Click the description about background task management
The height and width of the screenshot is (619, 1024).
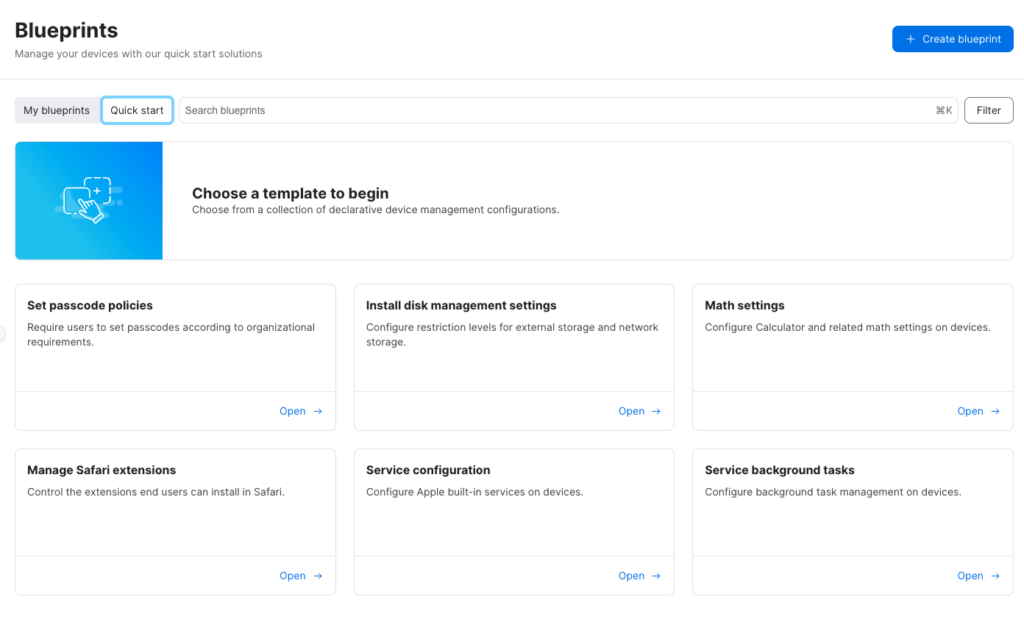(833, 492)
